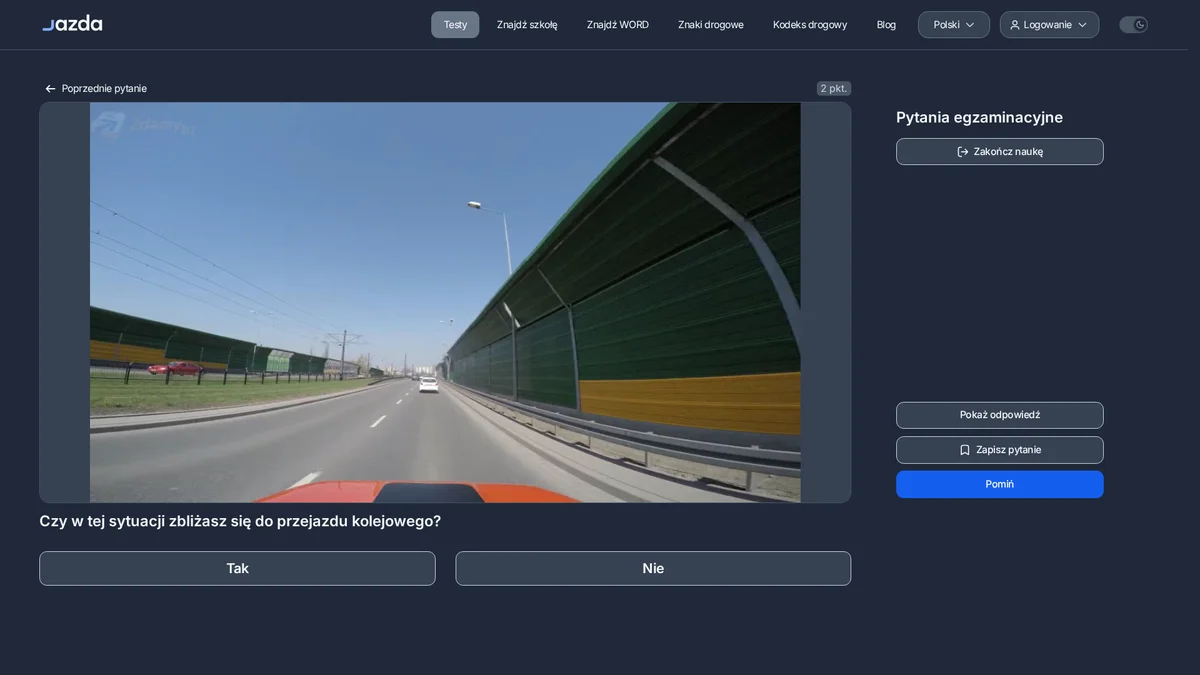
Task: Toggle the dark mode switch
Action: (x=1133, y=25)
